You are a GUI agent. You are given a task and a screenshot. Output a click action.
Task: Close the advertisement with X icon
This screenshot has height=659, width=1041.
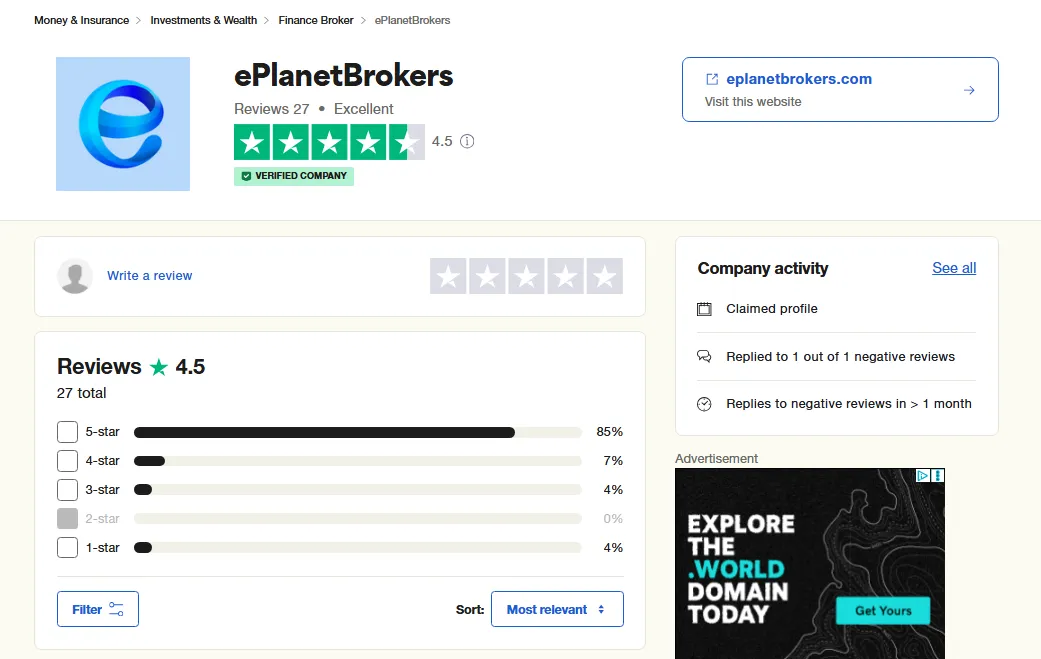pyautogui.click(x=938, y=476)
